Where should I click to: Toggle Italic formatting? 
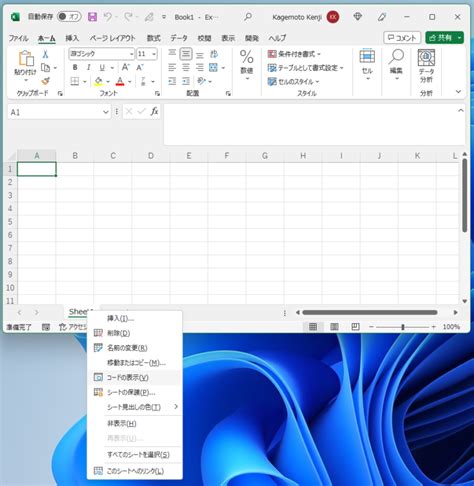tap(89, 68)
